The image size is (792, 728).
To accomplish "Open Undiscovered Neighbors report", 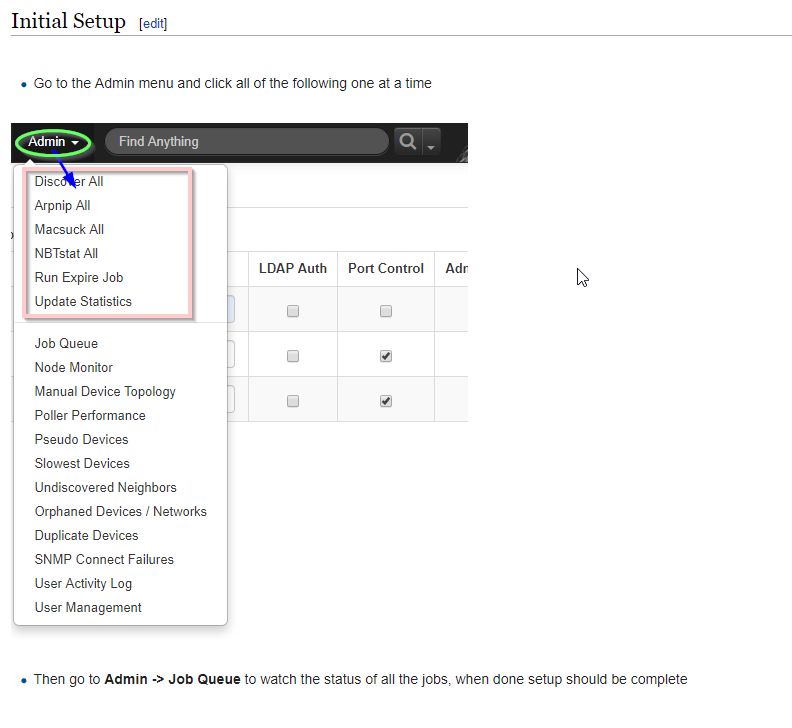I will (106, 488).
